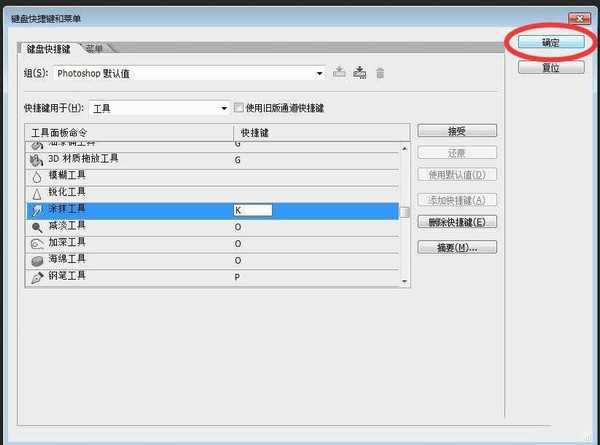Screen dimensions: 600x445
Task: Click the 模糊工具 row text
Action: (x=67, y=175)
